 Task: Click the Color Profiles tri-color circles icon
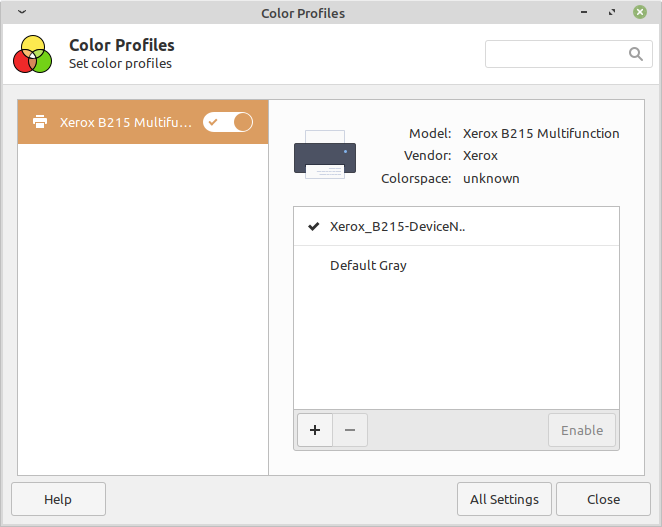coord(33,54)
